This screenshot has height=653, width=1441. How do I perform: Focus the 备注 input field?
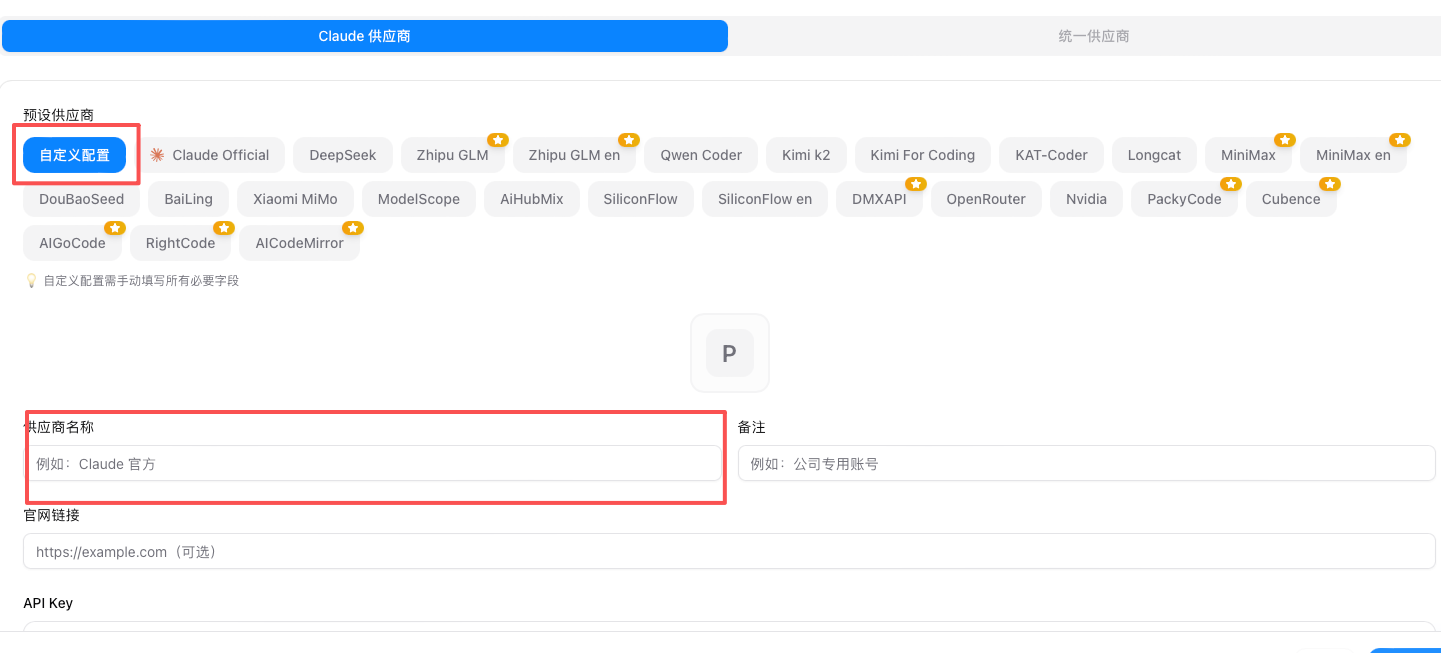tap(1087, 463)
